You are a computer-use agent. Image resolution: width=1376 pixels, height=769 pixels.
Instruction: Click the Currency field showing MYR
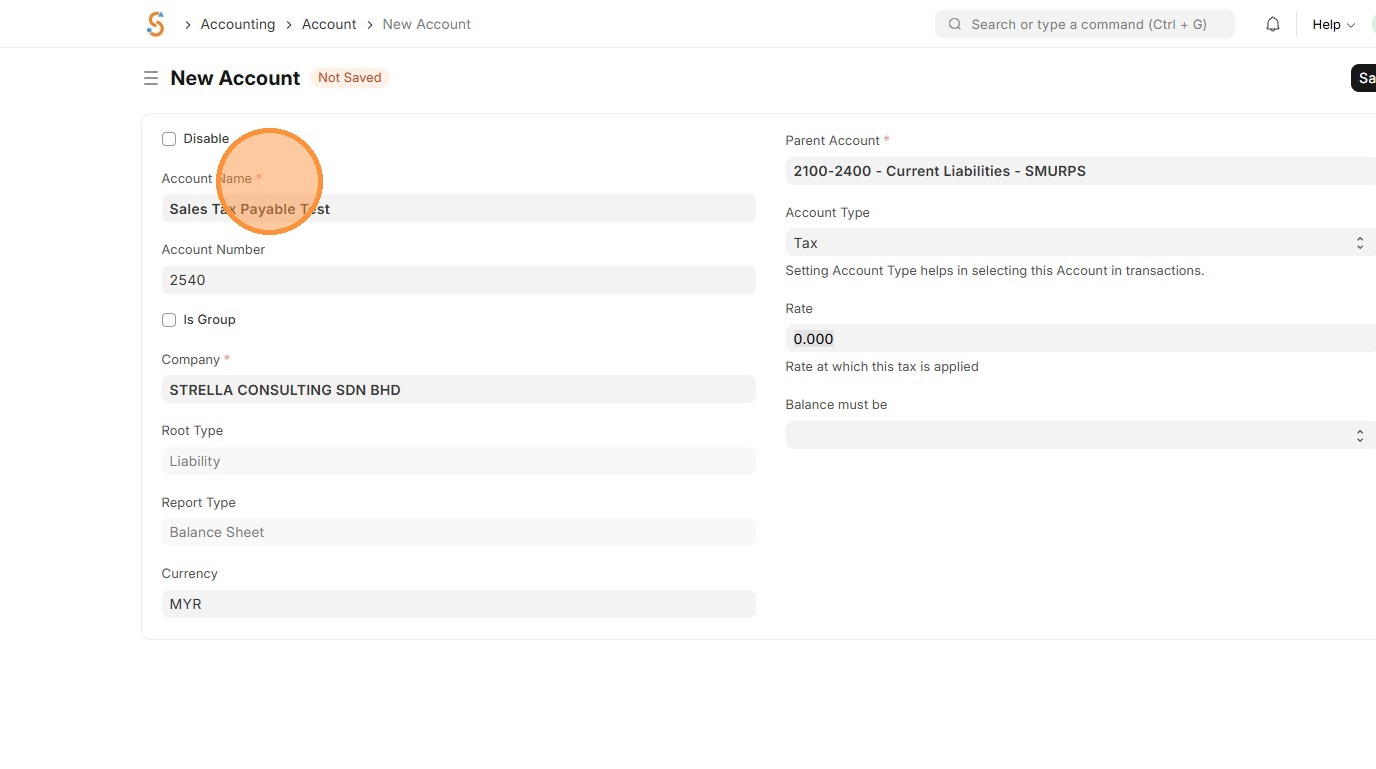tap(458, 604)
